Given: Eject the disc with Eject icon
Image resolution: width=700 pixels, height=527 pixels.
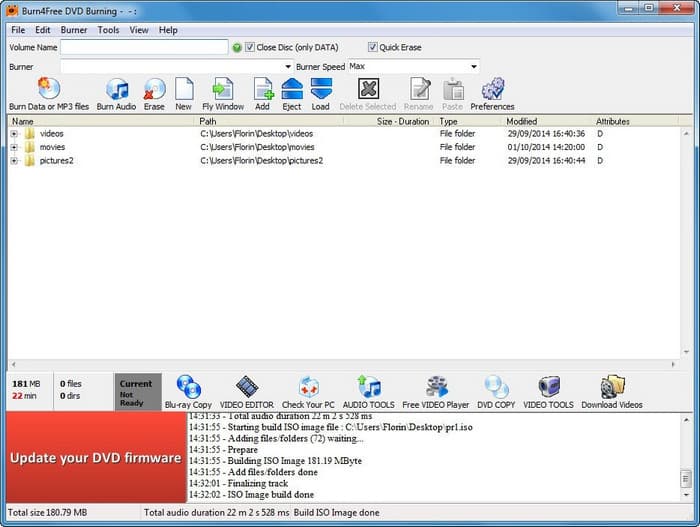Looking at the screenshot, I should tap(292, 90).
